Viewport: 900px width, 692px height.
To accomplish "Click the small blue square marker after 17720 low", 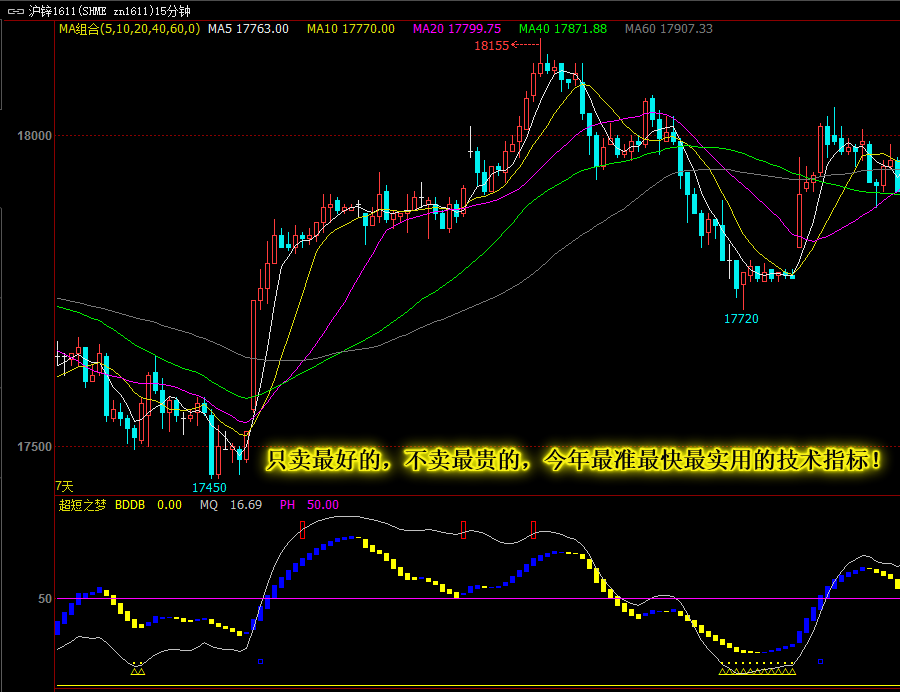I will pyautogui.click(x=820, y=662).
